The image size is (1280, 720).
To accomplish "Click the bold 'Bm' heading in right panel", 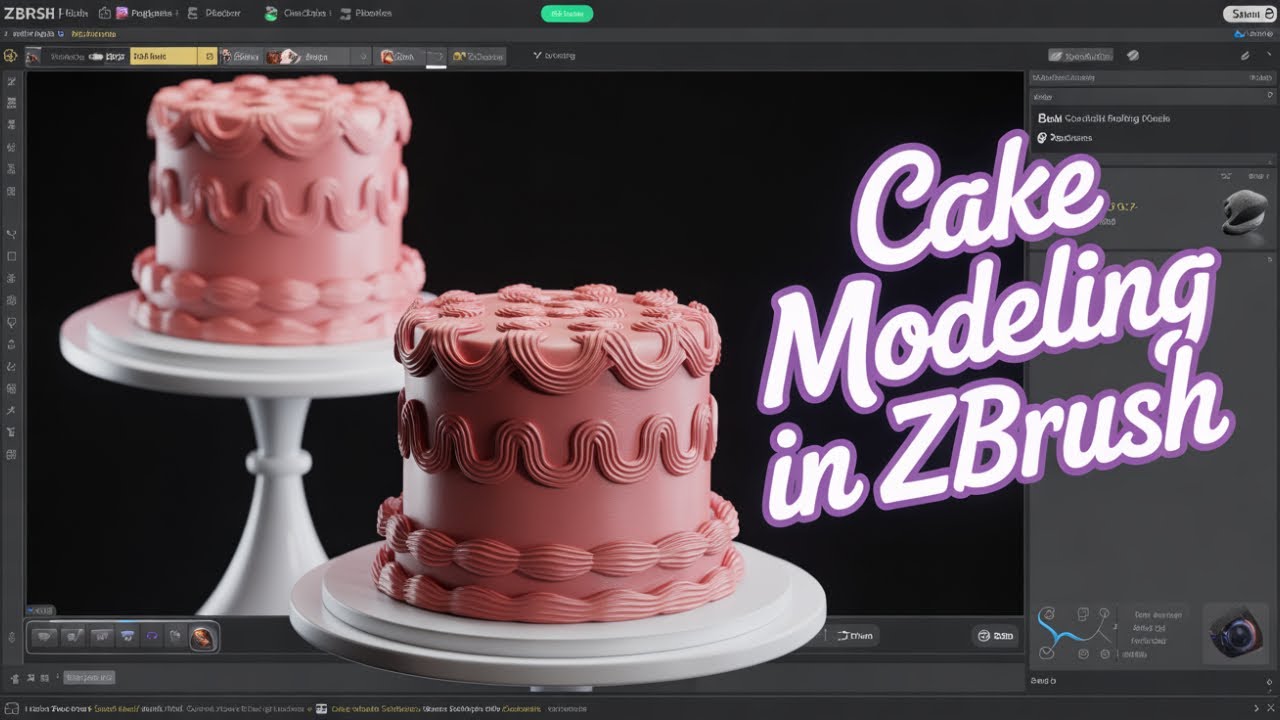I will coord(1049,118).
